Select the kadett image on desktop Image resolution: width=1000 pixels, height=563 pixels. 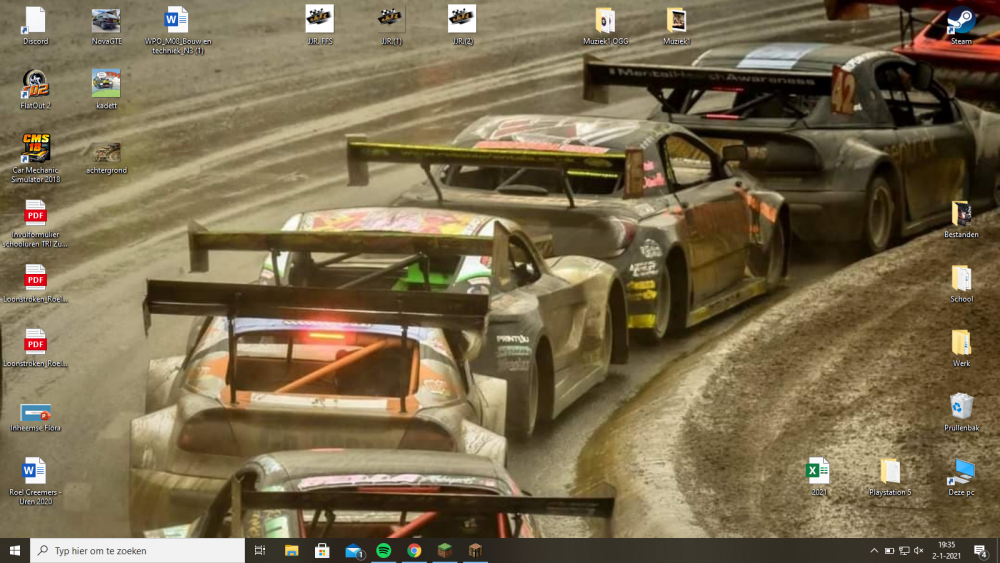(x=106, y=84)
